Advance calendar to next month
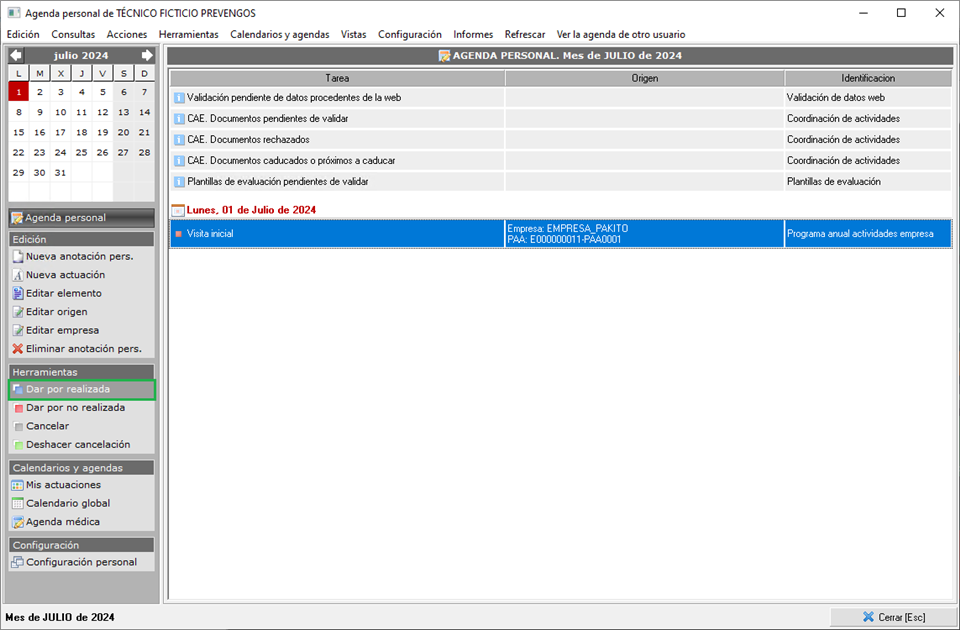This screenshot has height=630, width=960. 147,56
